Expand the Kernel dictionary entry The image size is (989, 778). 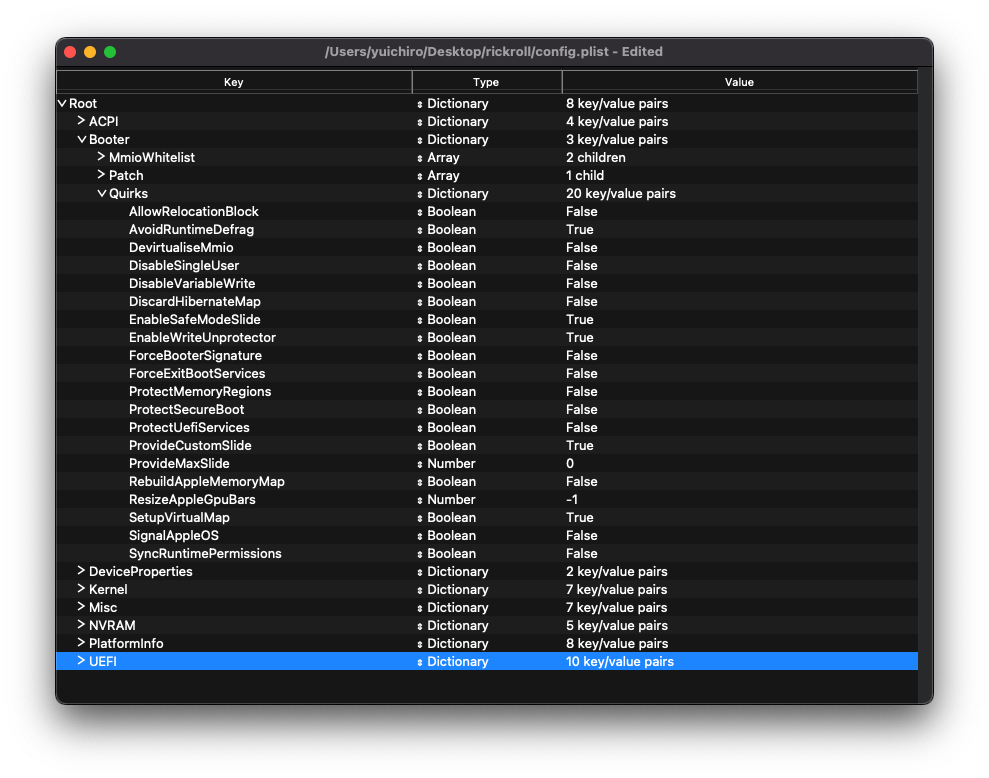pyautogui.click(x=81, y=589)
